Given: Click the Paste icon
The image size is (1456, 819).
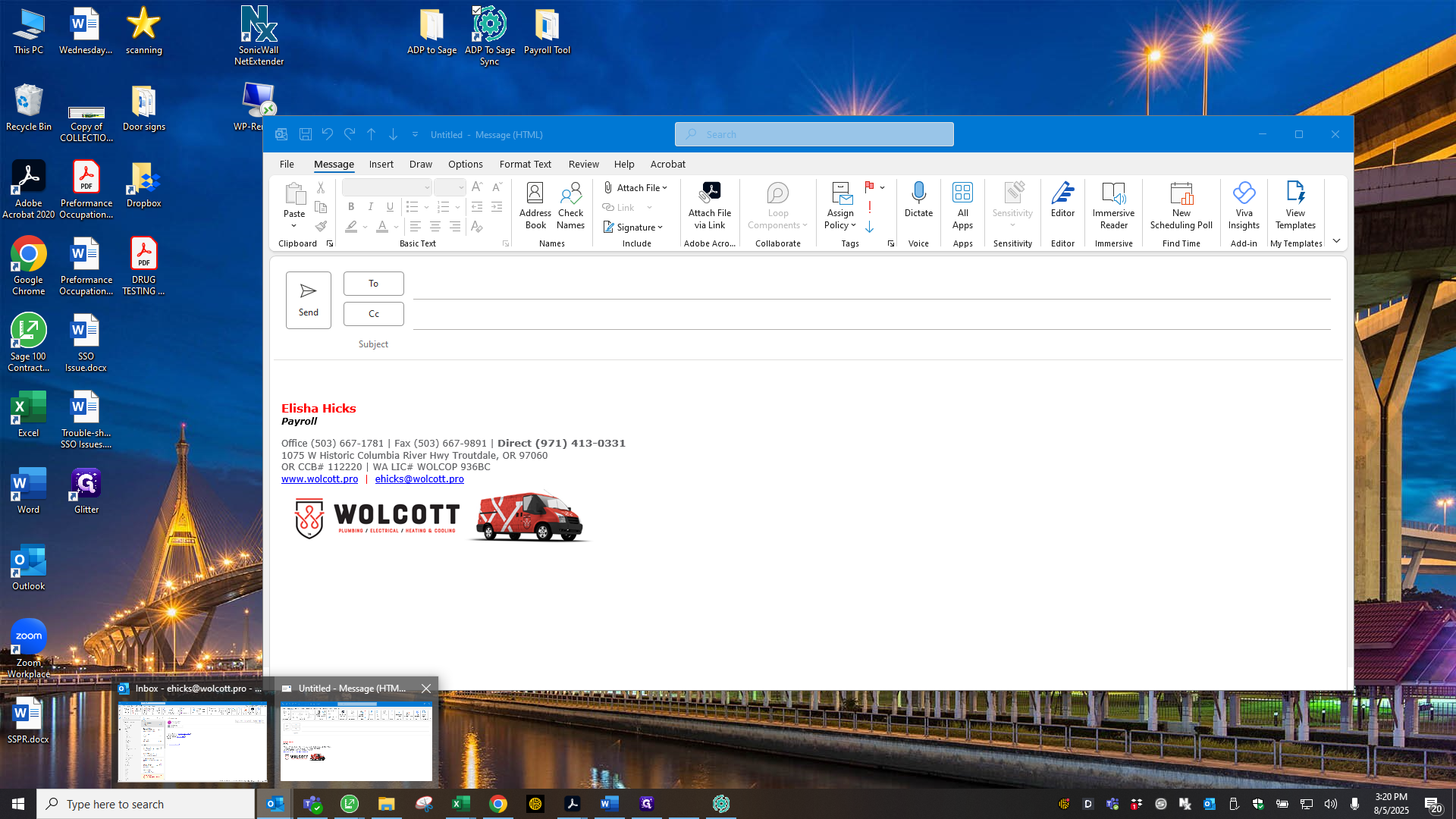Looking at the screenshot, I should click(294, 194).
